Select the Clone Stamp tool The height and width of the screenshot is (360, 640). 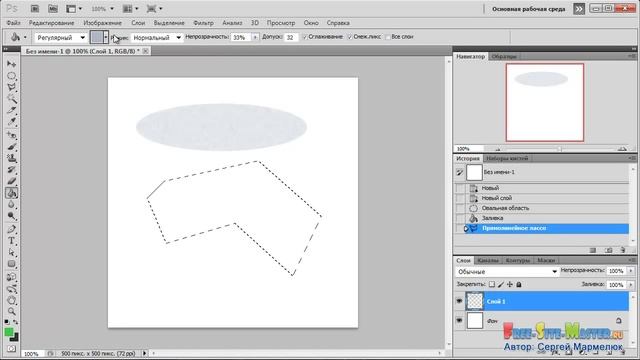tap(11, 158)
